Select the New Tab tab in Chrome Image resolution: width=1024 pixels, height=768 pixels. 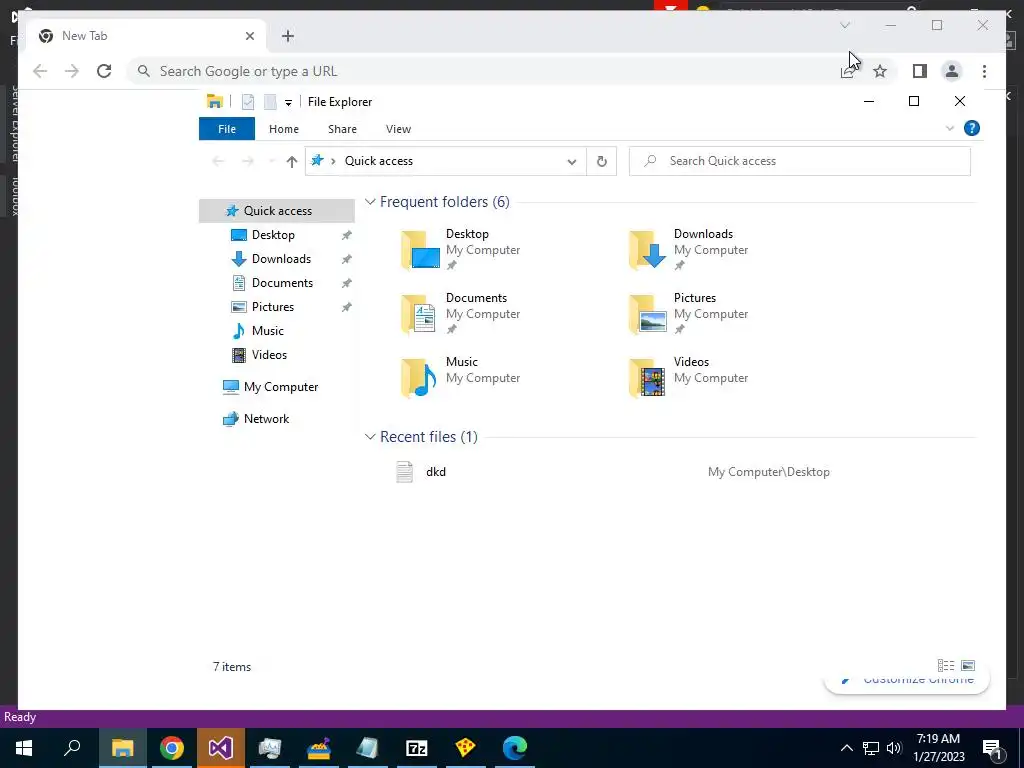coord(144,36)
